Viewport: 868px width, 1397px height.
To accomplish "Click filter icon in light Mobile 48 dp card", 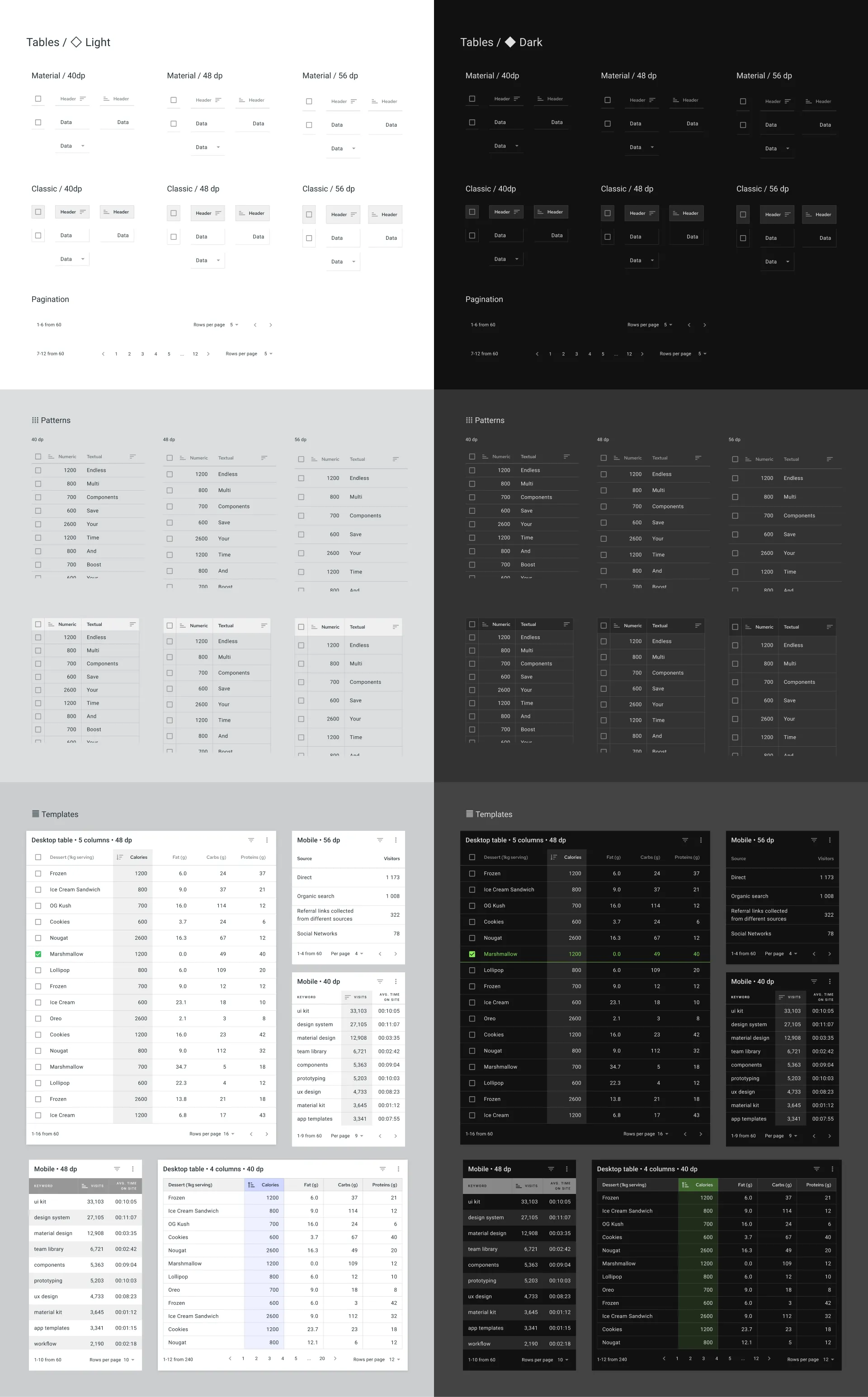I will pyautogui.click(x=117, y=1169).
